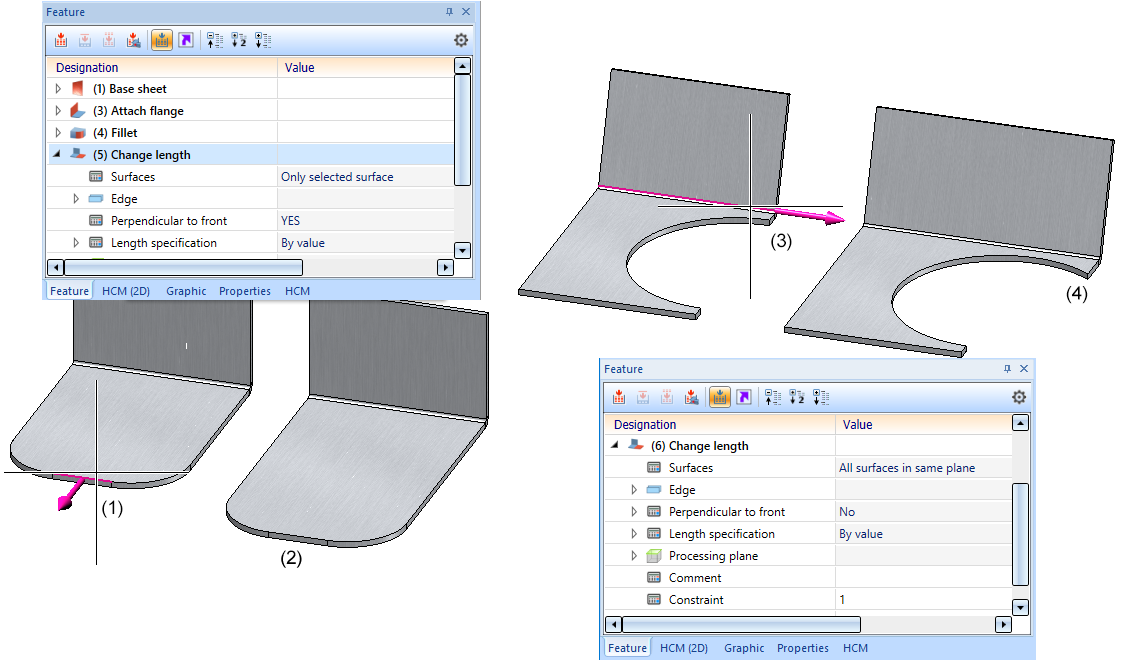Click the third faded dotted feature icon in the Base sheet panel toolbar
Screen dimensions: 1122x662
pos(109,40)
